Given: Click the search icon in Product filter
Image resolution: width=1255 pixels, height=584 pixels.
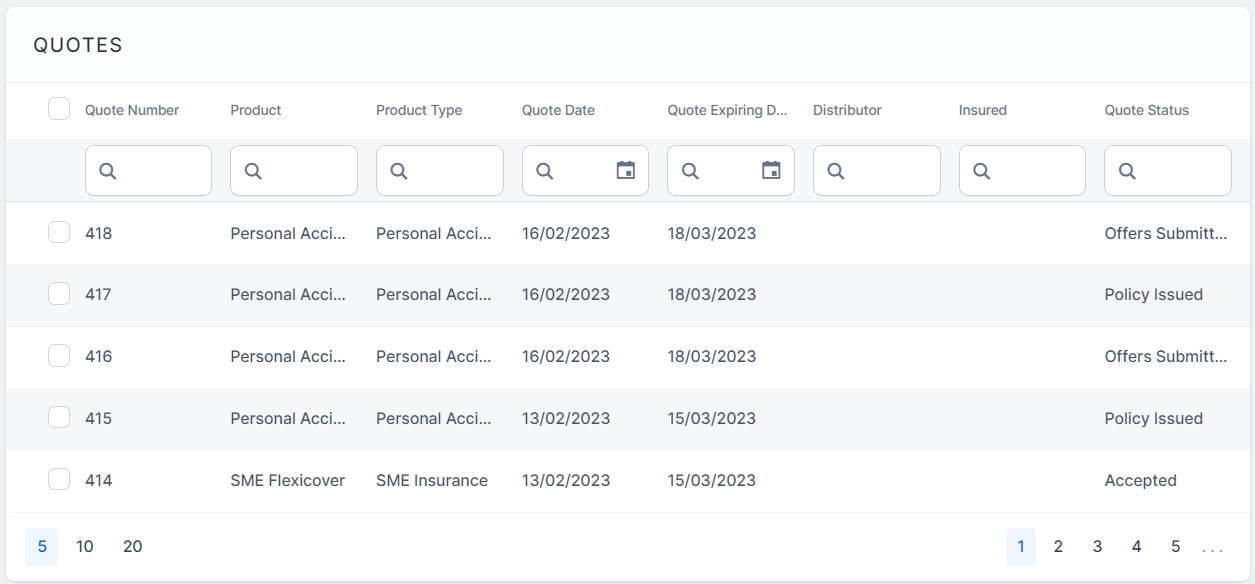Looking at the screenshot, I should (253, 171).
